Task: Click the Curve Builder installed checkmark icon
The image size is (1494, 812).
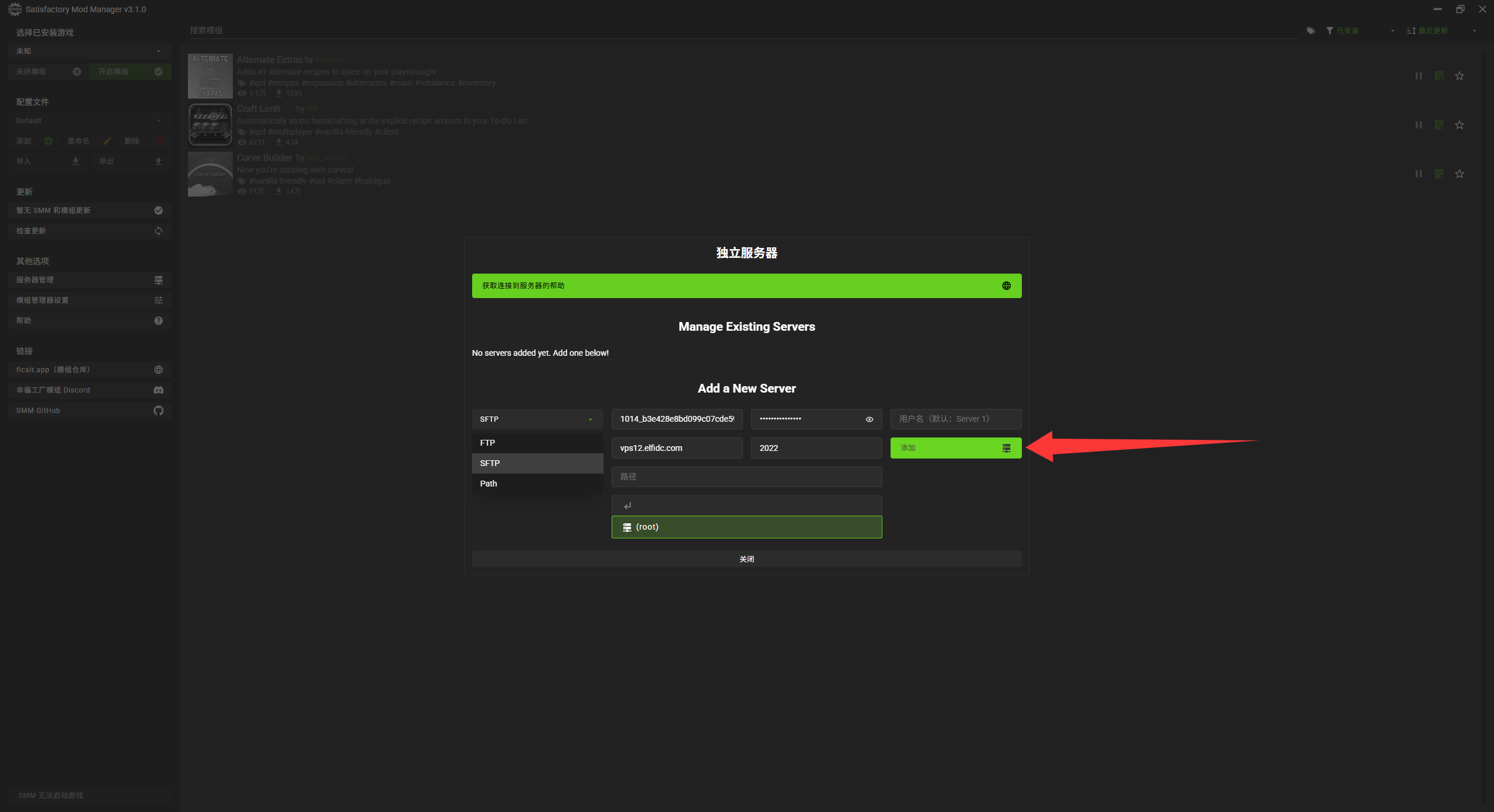Action: point(1439,174)
